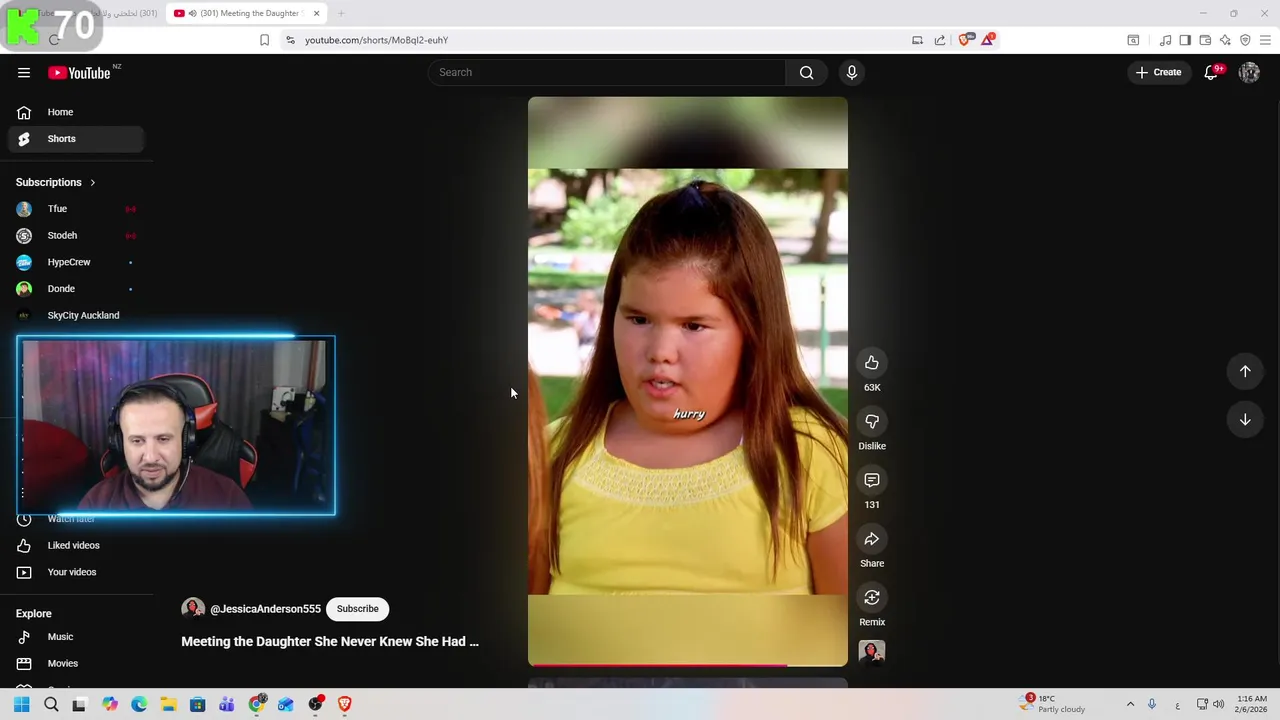Open weather widget showing 18°C
Viewport: 1280px width, 720px height.
pos(1052,704)
